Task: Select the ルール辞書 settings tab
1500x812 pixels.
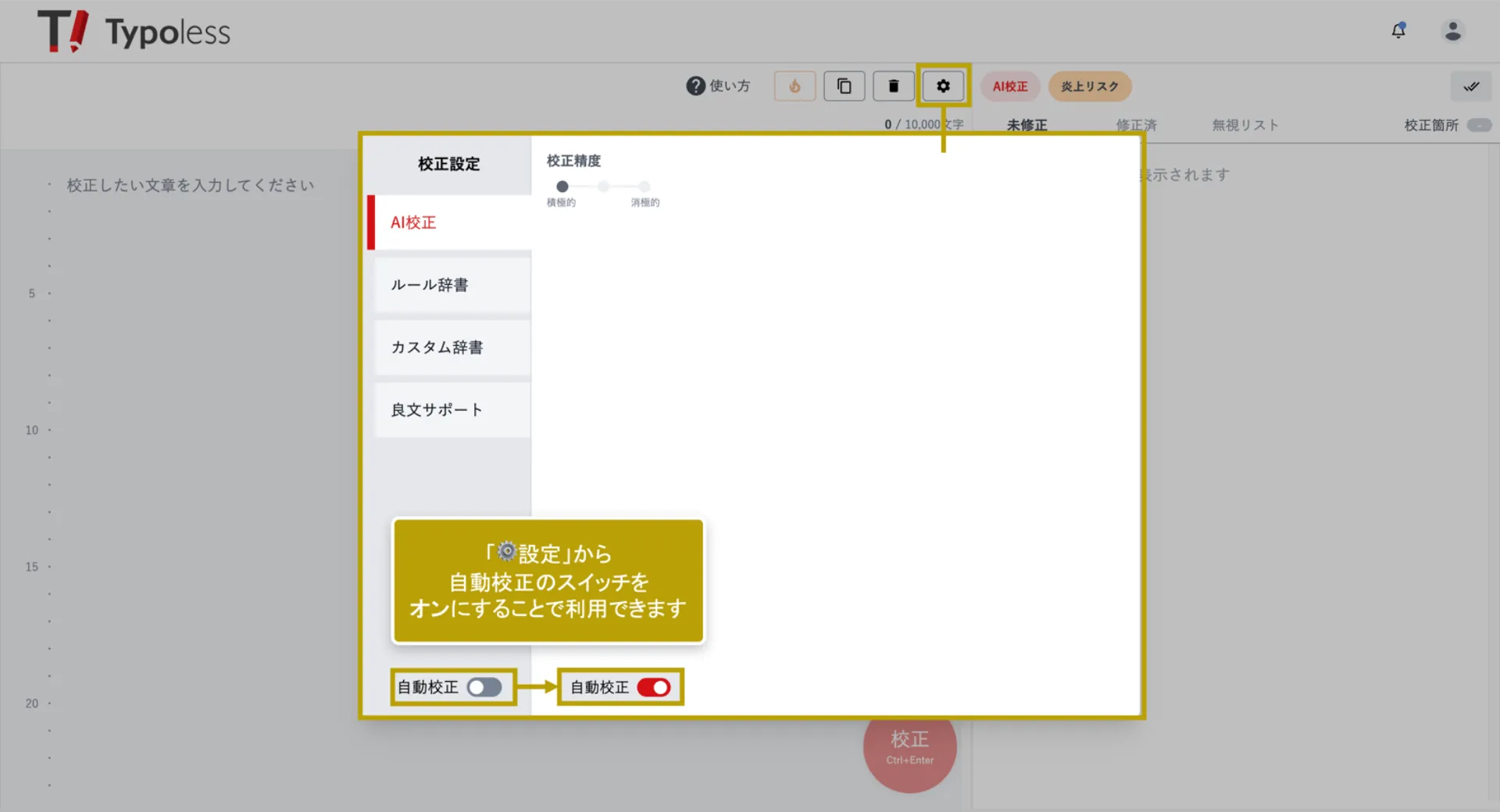Action: [x=453, y=285]
